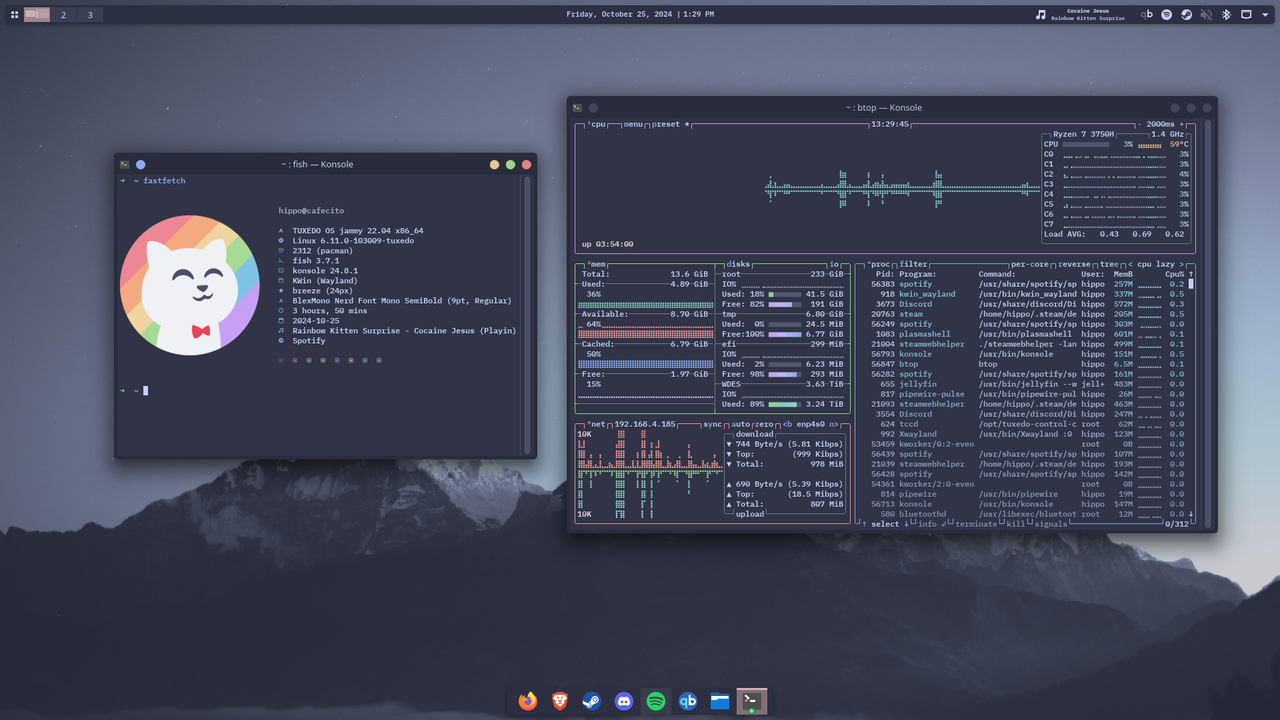Image resolution: width=1280 pixels, height=720 pixels.
Task: Click the Spotify tray icon
Action: (x=1167, y=14)
